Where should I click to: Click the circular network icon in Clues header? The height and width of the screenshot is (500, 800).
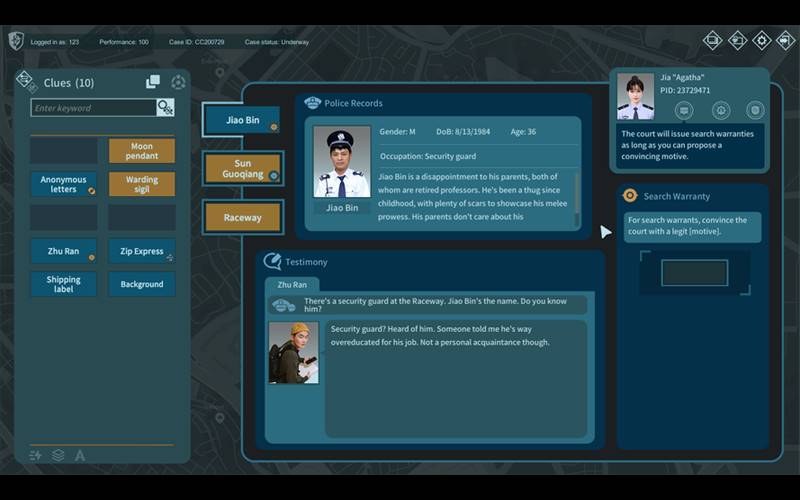coord(178,82)
